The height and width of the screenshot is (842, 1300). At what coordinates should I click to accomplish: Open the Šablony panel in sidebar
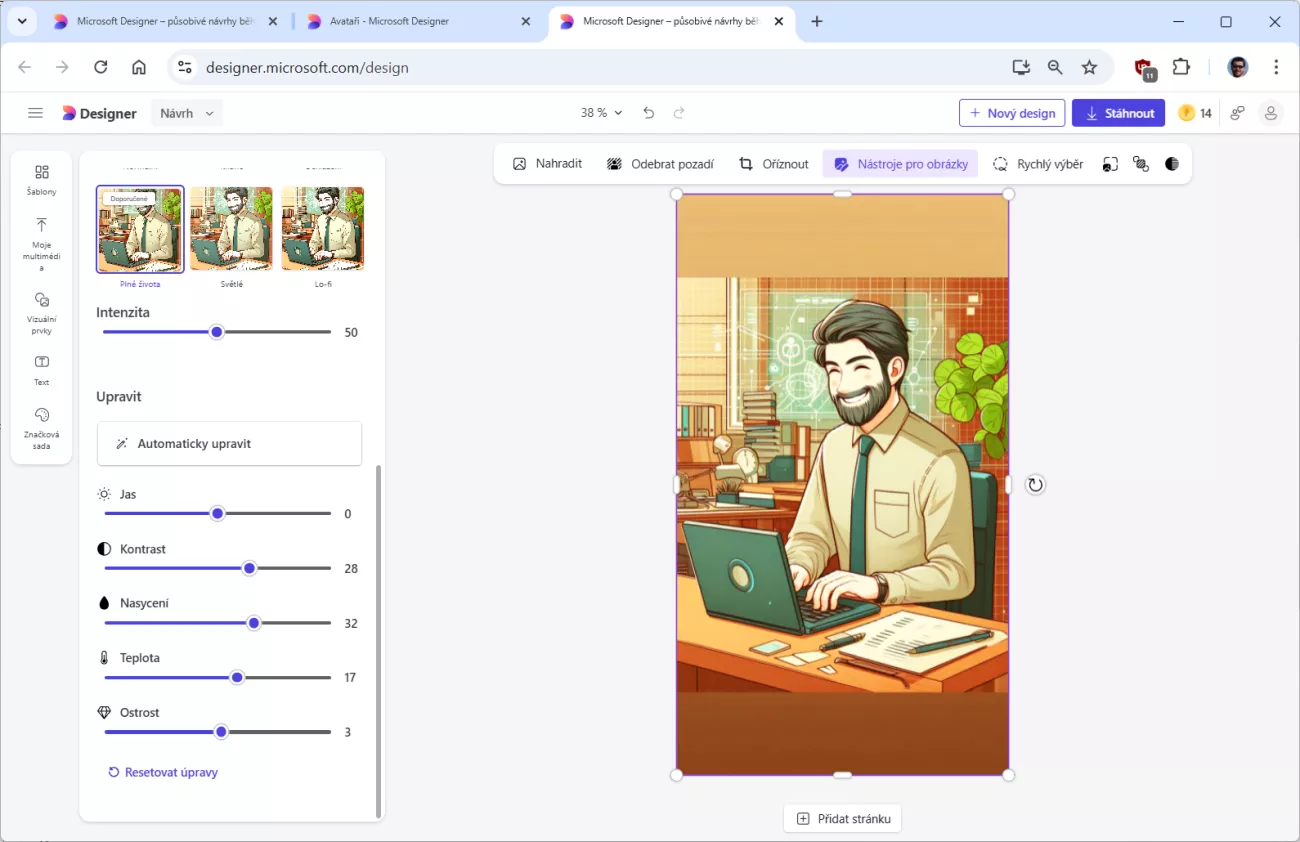click(x=41, y=179)
